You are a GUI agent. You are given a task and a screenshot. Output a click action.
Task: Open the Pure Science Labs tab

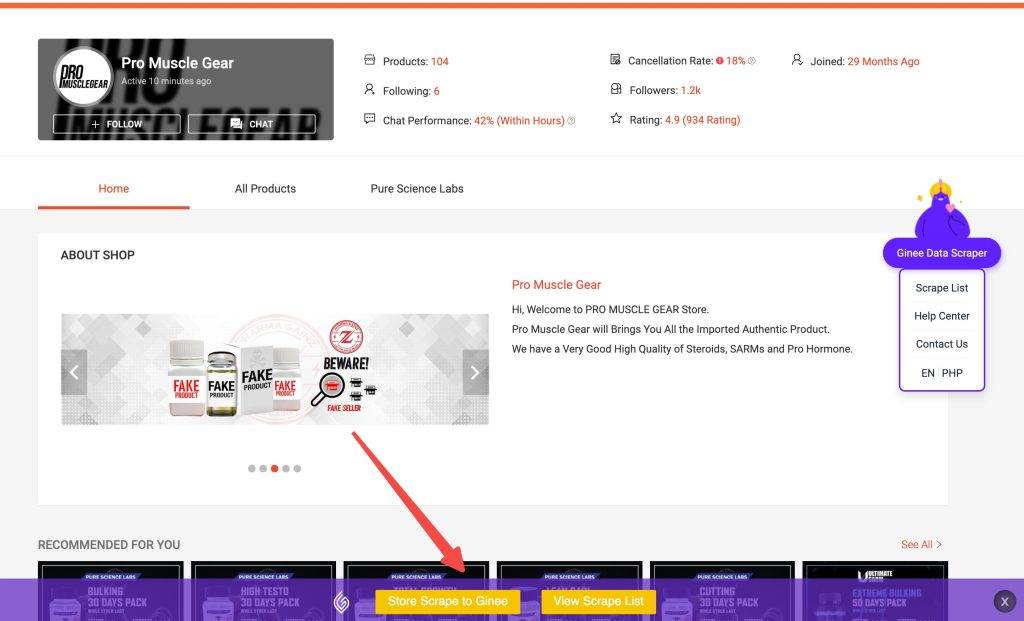click(417, 189)
